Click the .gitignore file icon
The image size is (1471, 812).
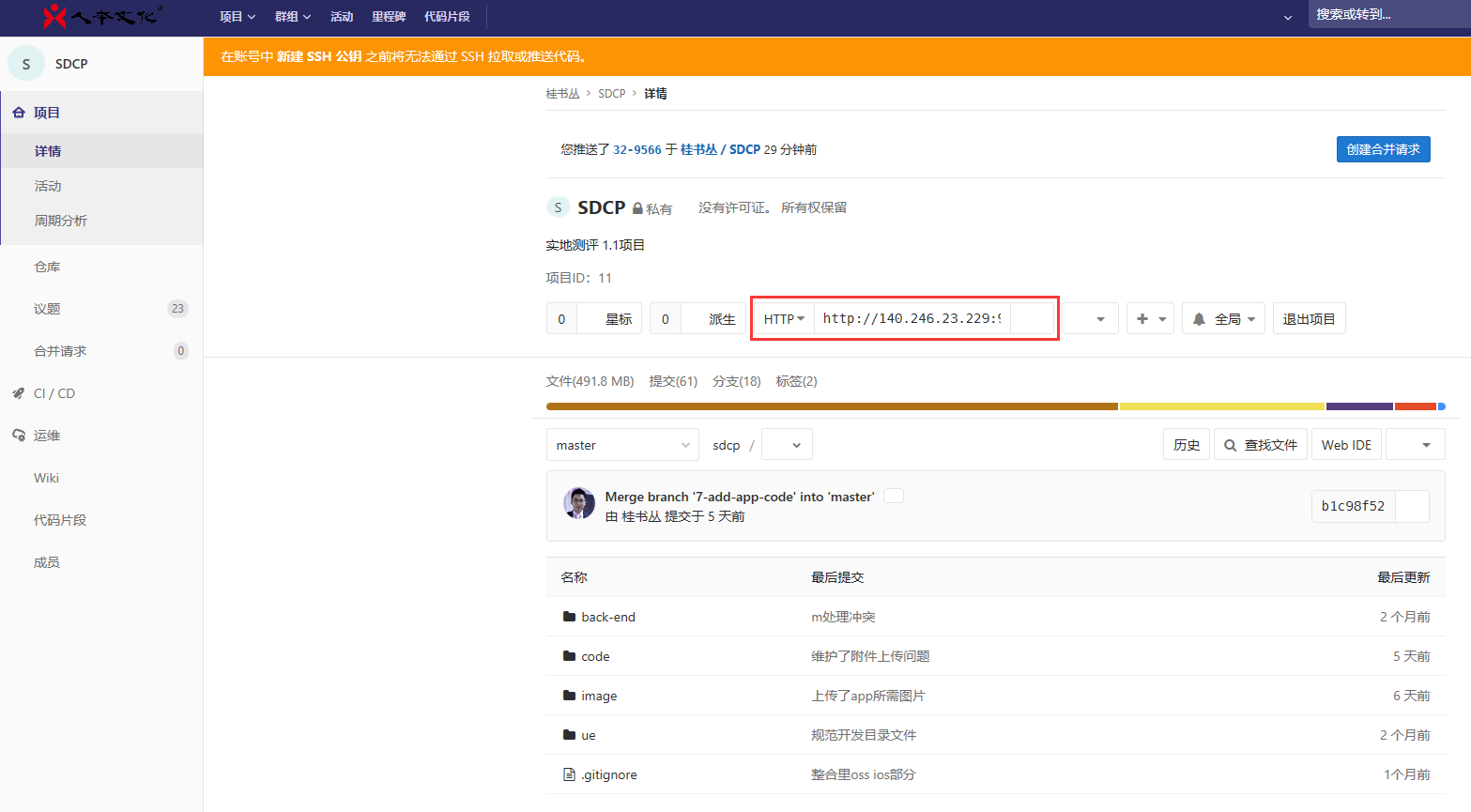tap(569, 774)
